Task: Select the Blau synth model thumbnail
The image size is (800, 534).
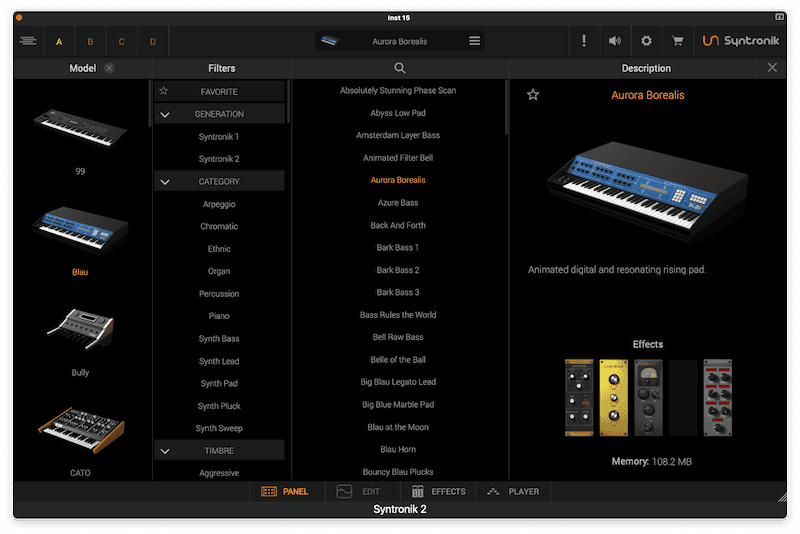Action: (x=80, y=228)
